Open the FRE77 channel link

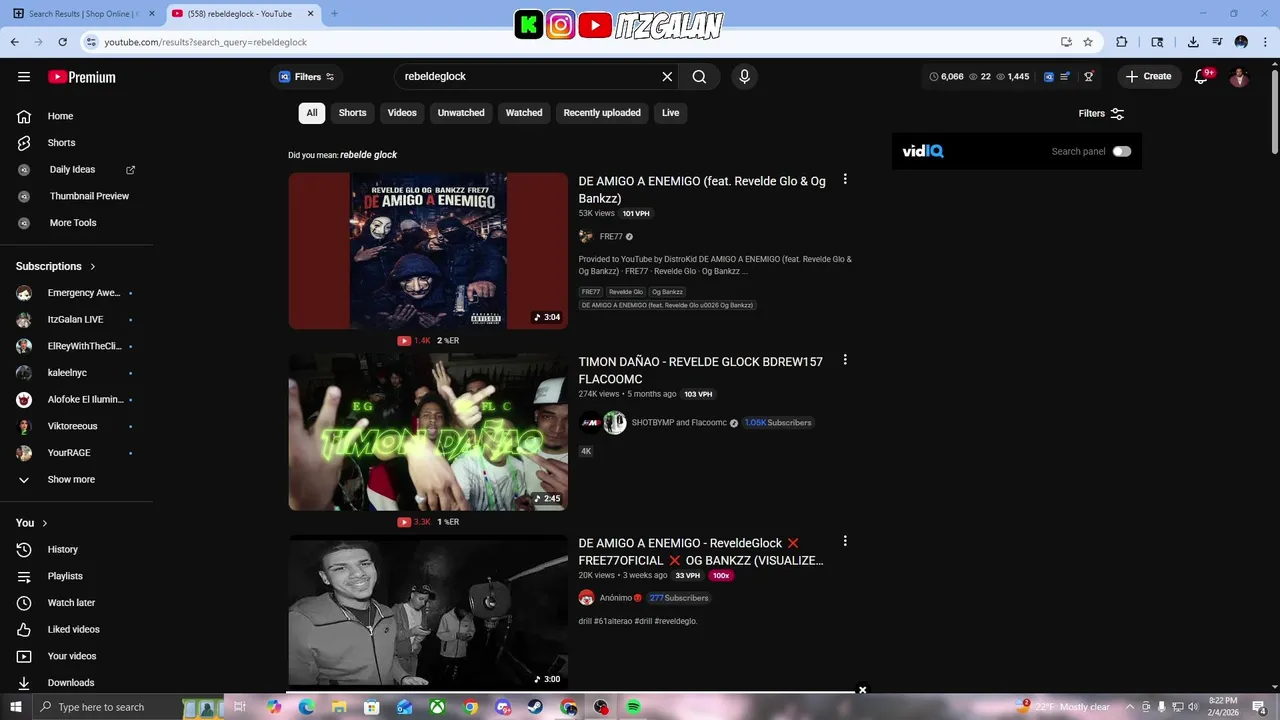(x=611, y=237)
